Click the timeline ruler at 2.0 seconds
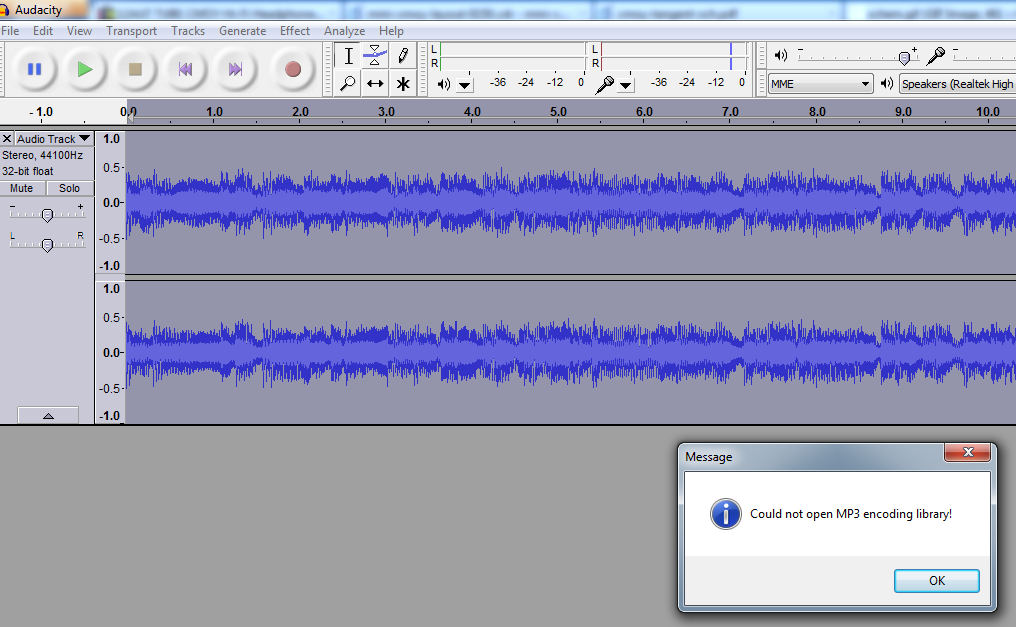1016x627 pixels. [x=300, y=112]
